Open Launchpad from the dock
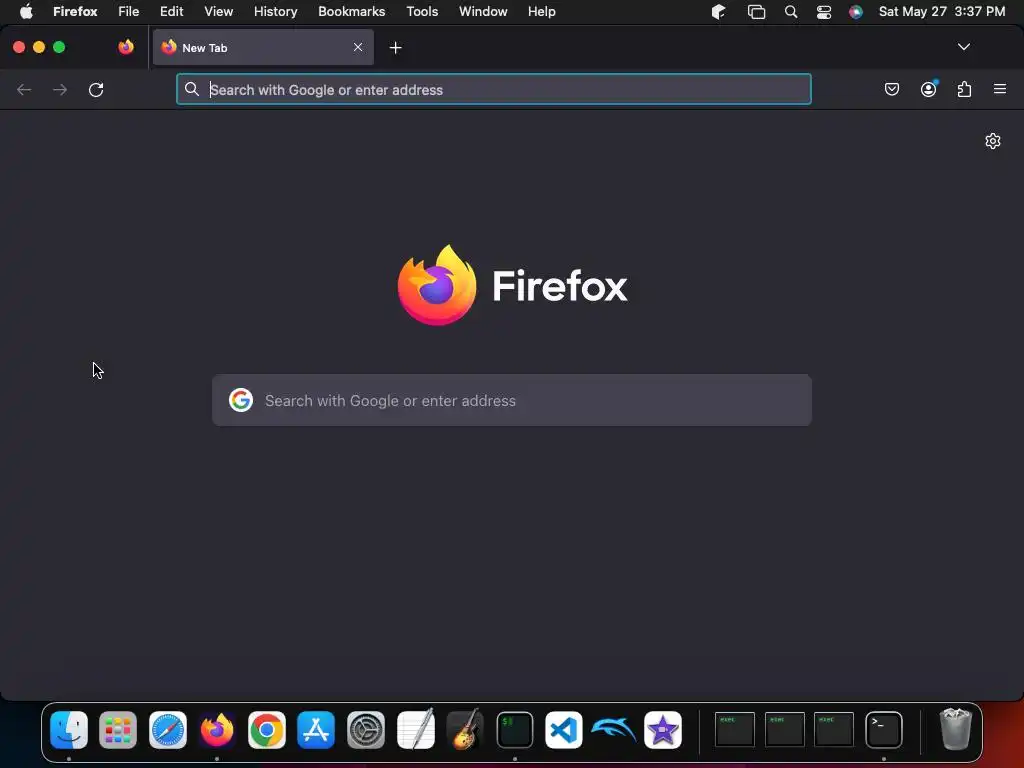Screen dimensions: 1024x768 click(118, 729)
